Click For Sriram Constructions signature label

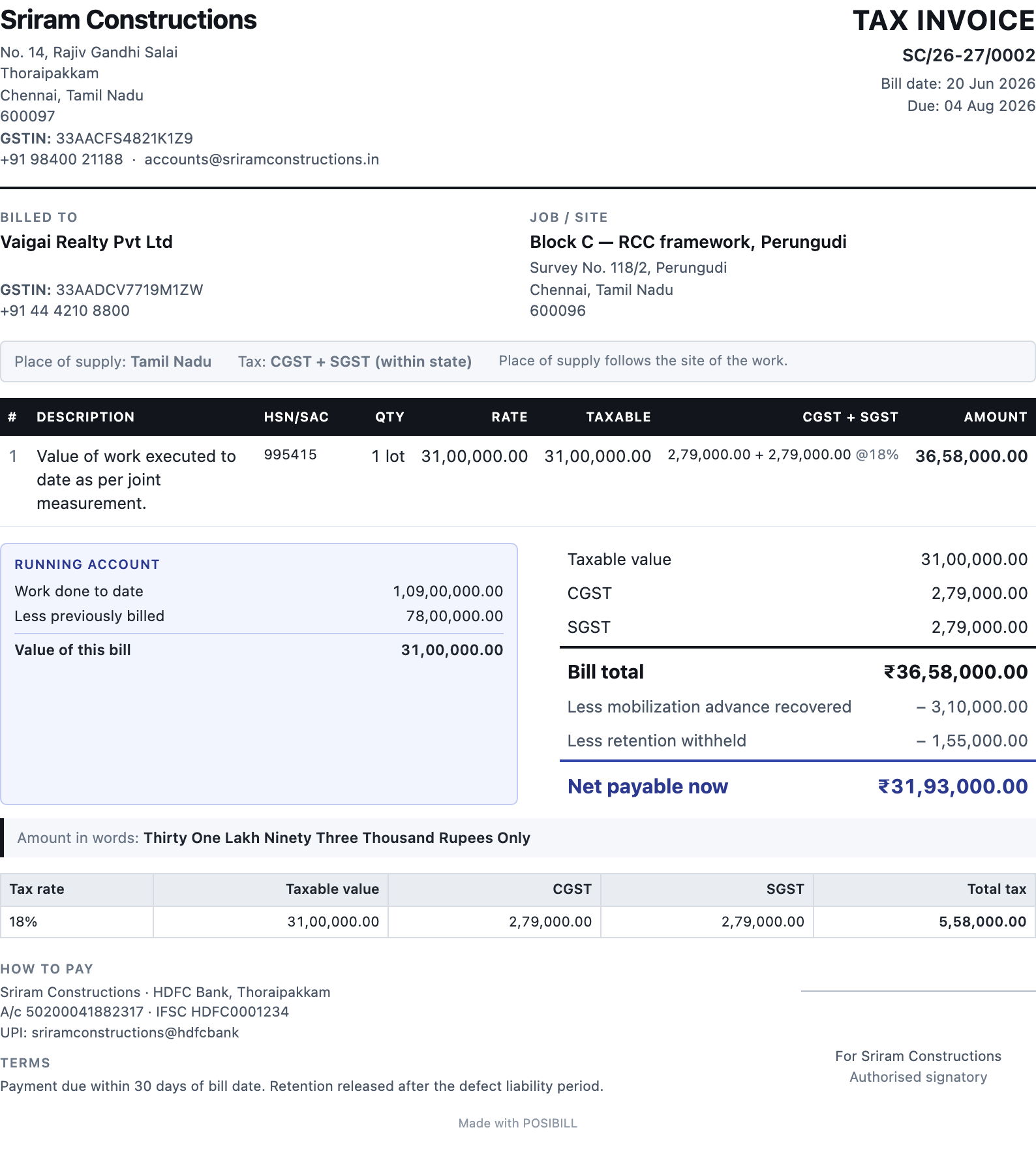coord(918,1056)
